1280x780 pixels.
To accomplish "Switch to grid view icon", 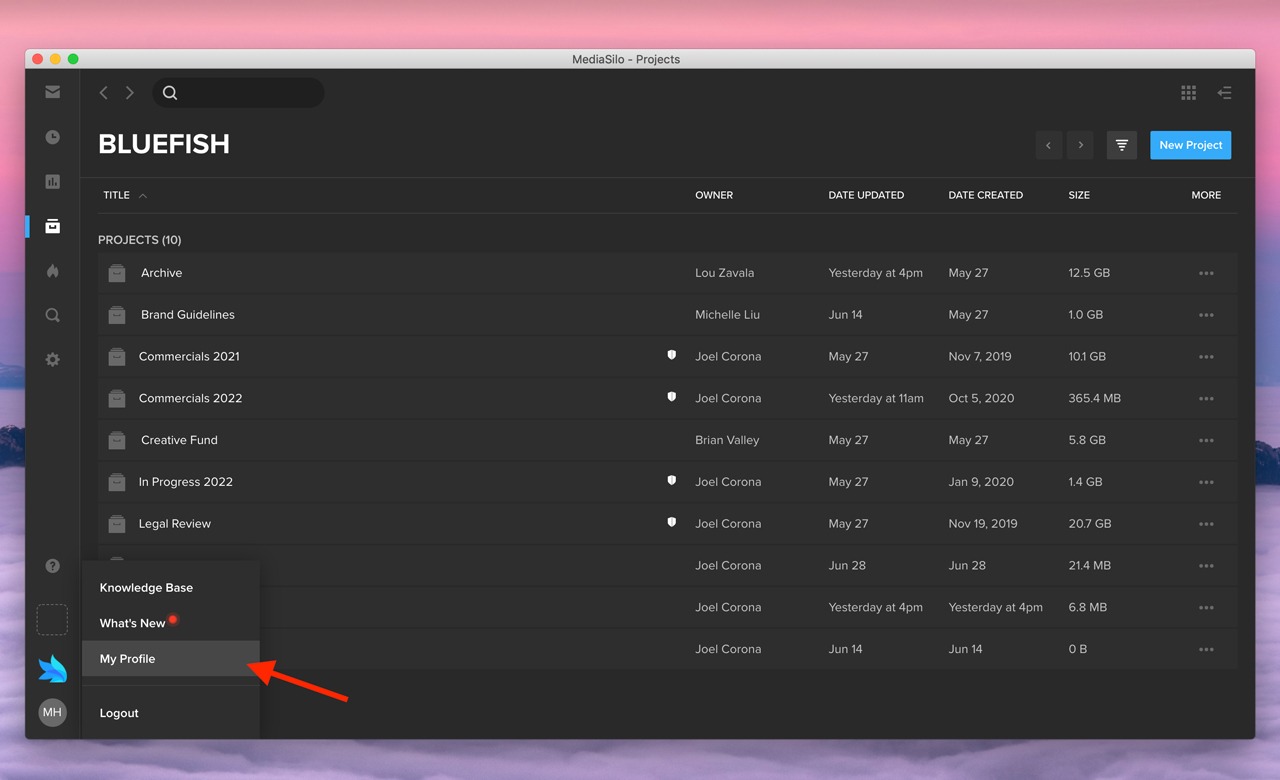I will point(1188,93).
